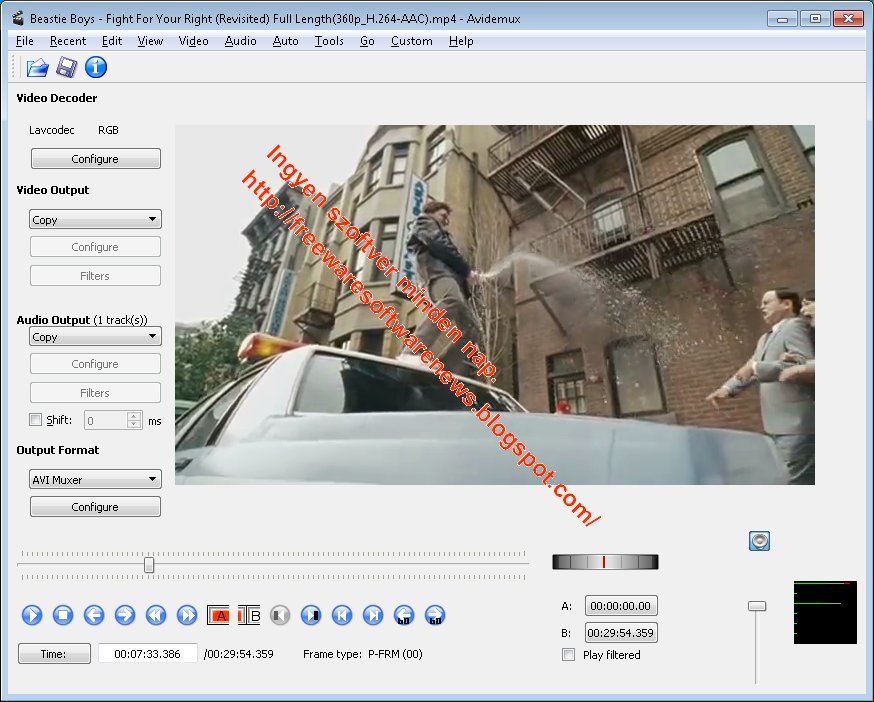This screenshot has width=874, height=702.
Task: Set selection marker A
Action: (218, 616)
